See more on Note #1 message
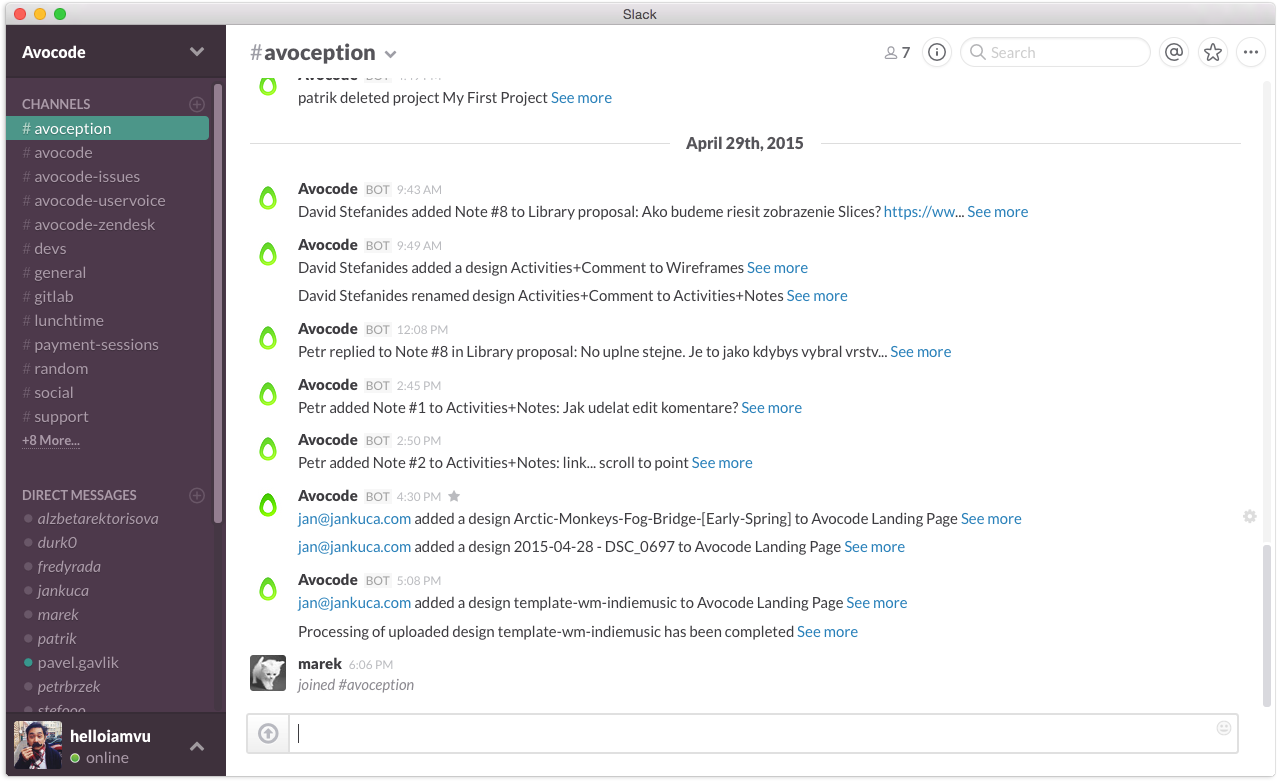1277x781 pixels. (771, 408)
